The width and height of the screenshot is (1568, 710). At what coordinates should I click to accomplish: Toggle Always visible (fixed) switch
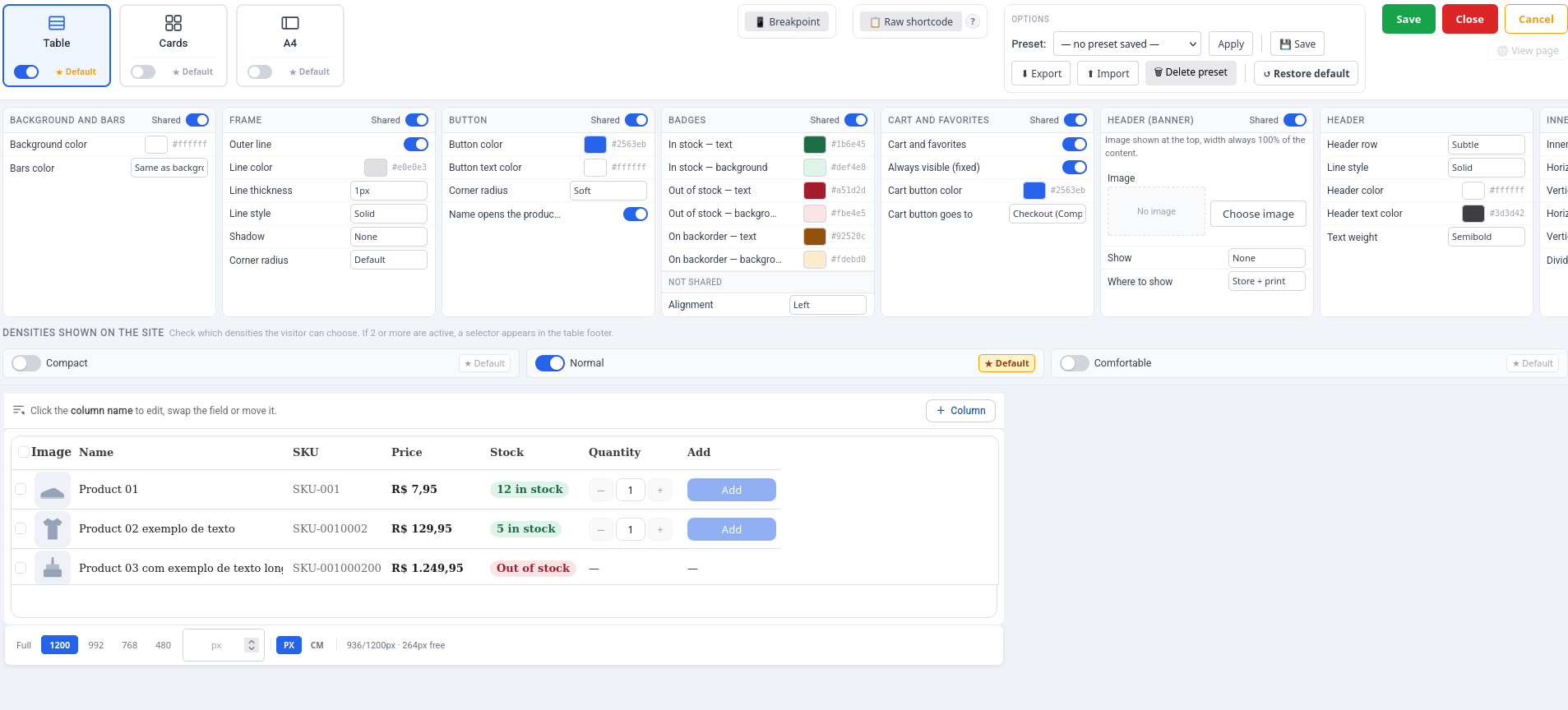[x=1075, y=167]
